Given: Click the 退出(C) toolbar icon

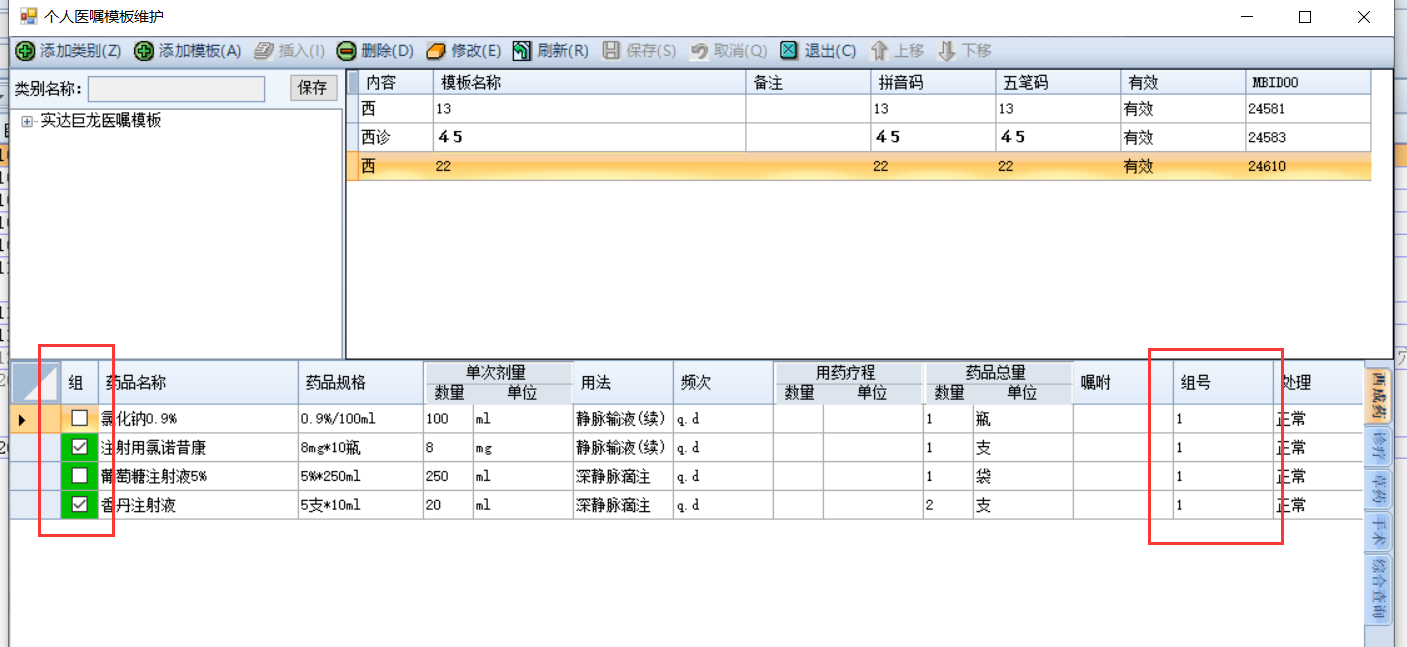Looking at the screenshot, I should pos(789,50).
